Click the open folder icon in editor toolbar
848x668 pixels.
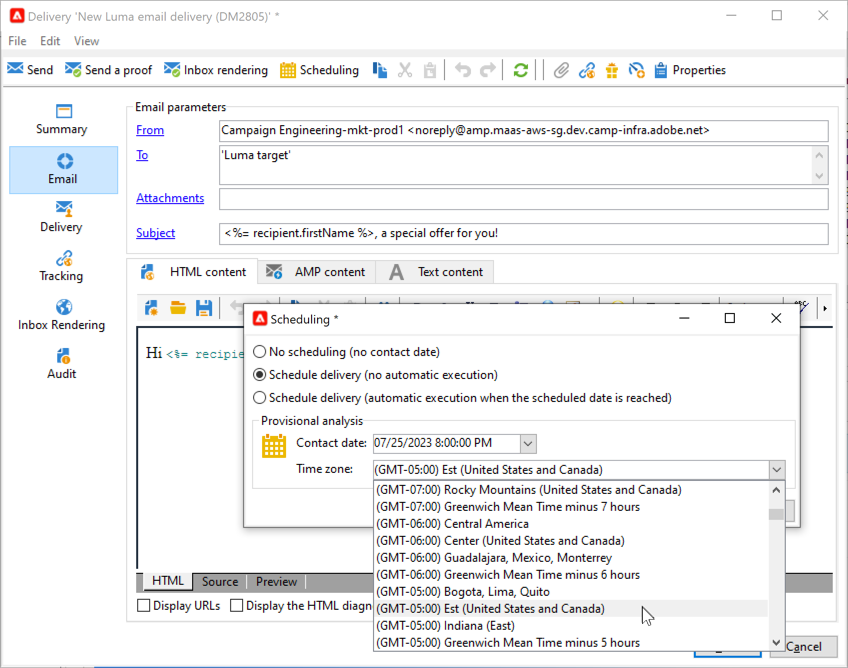pos(178,308)
